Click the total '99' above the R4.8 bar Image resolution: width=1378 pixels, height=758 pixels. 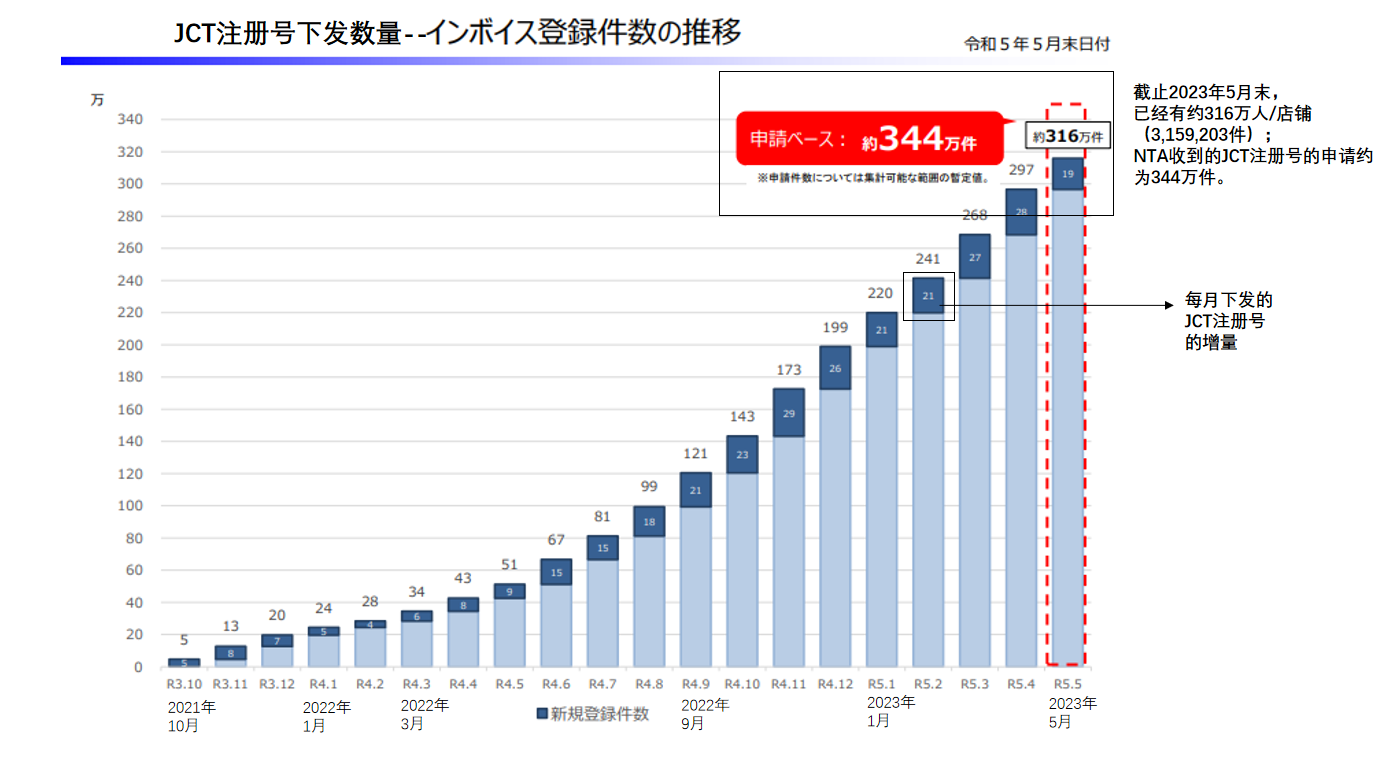pyautogui.click(x=649, y=487)
